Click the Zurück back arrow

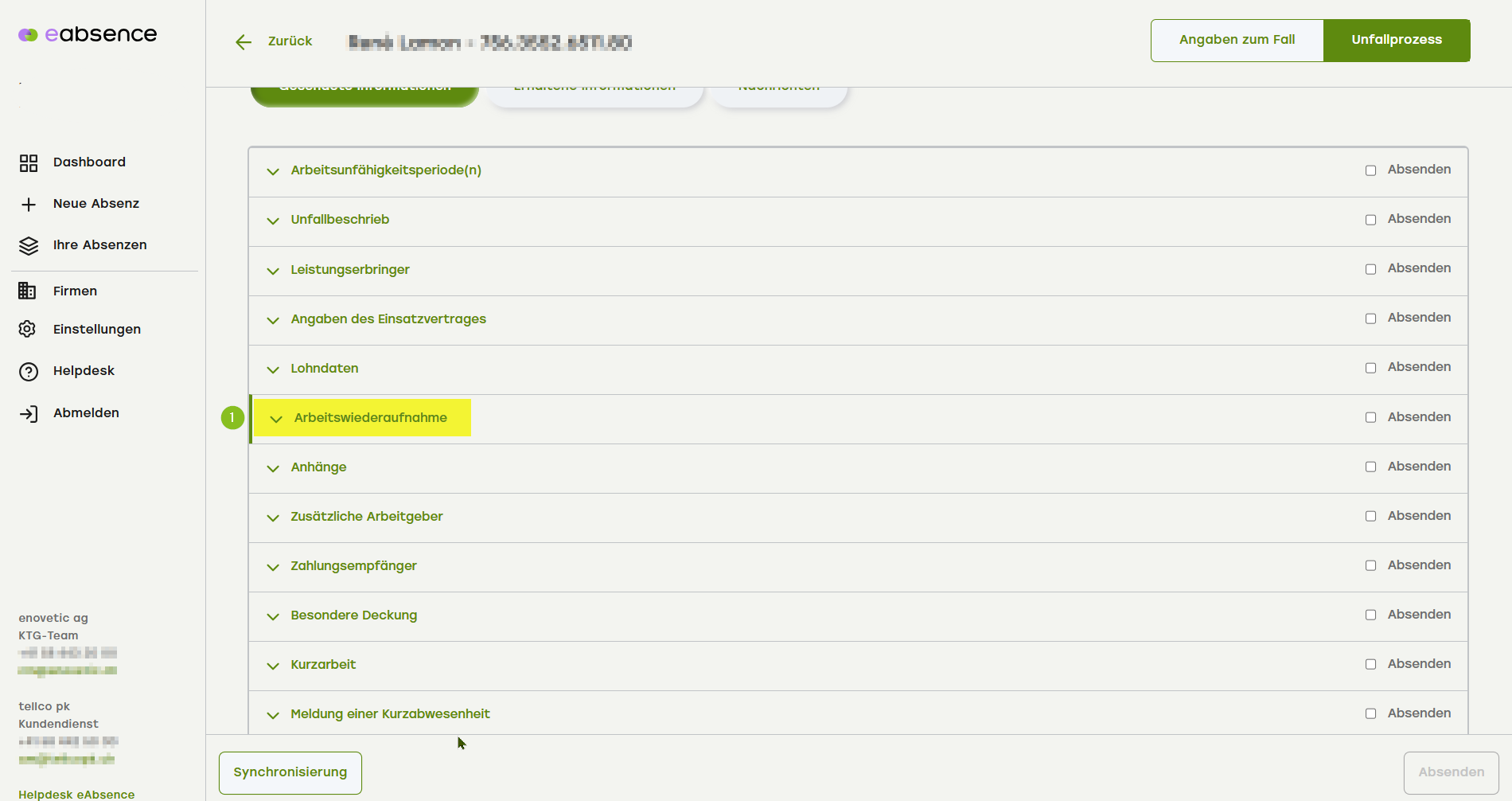point(244,42)
